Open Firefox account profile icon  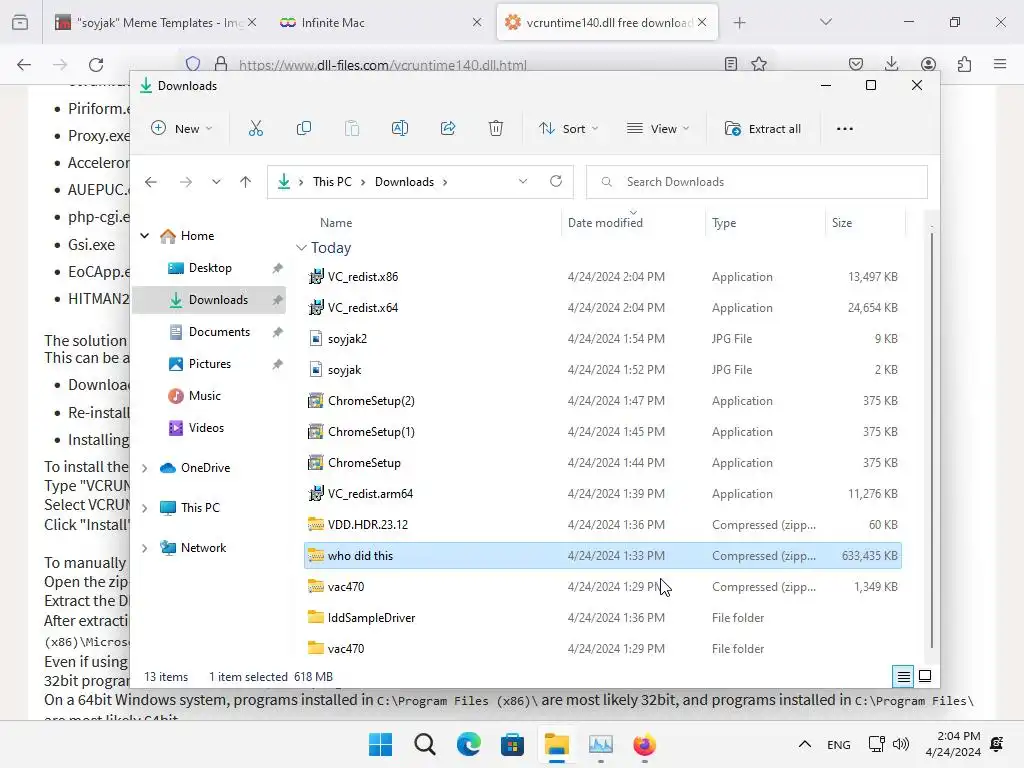pos(928,64)
